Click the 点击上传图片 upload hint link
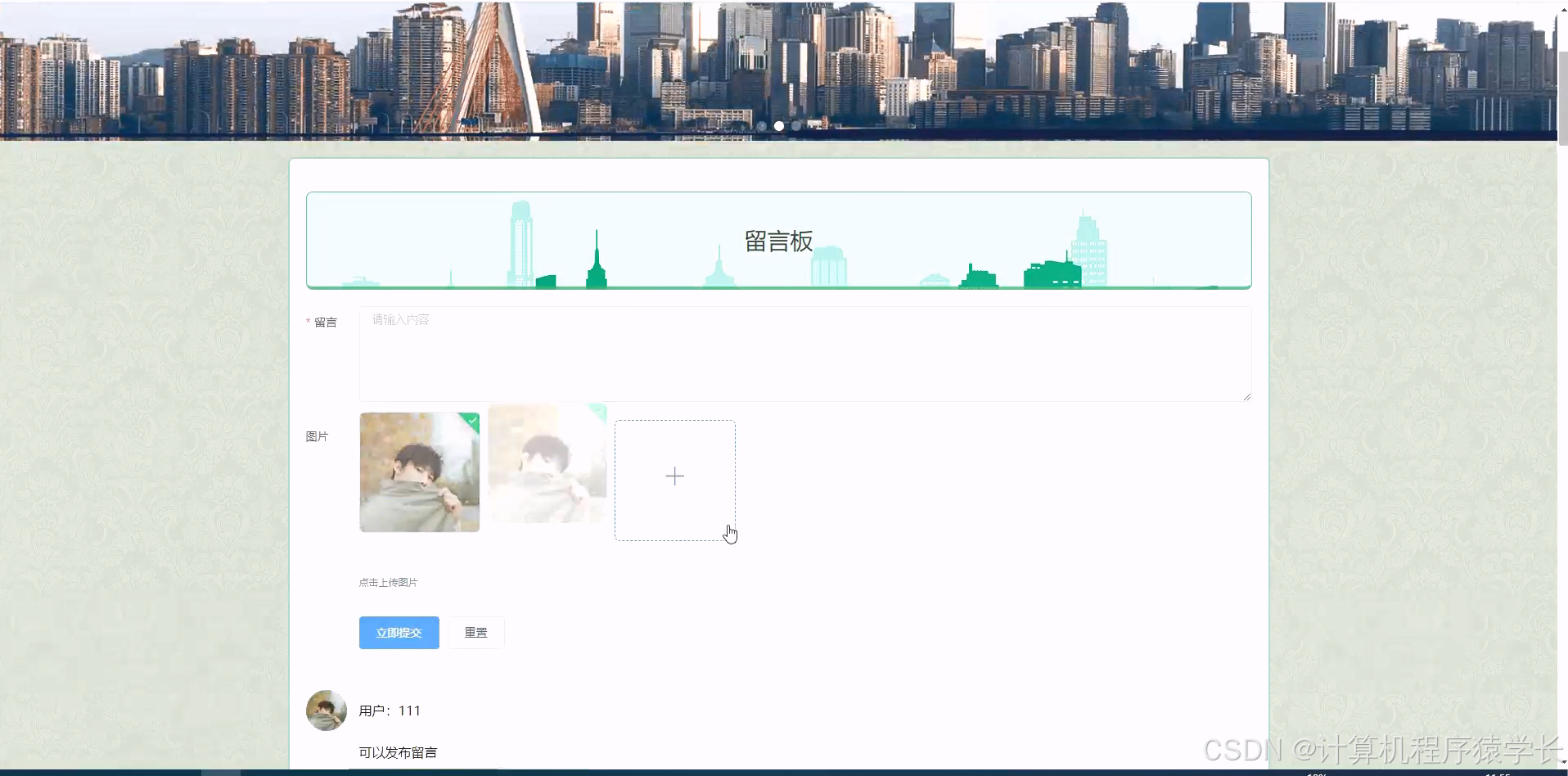This screenshot has height=776, width=1568. point(387,582)
